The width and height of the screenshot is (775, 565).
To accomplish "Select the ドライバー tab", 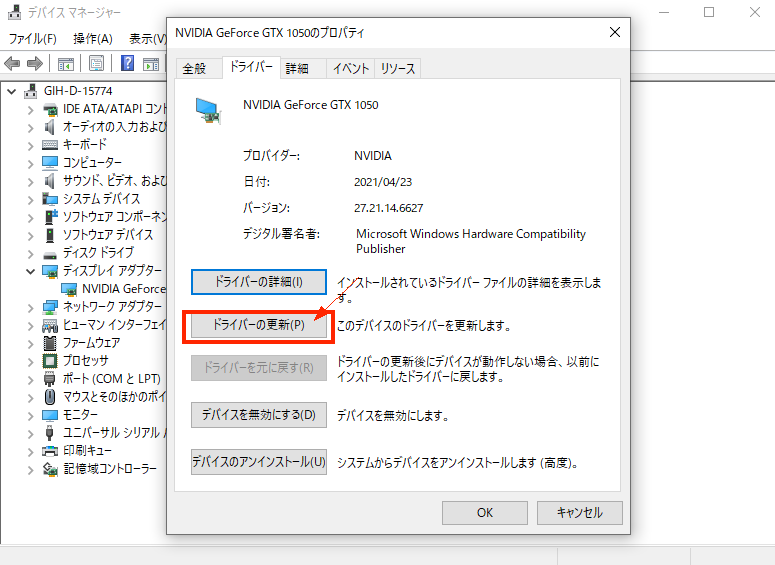I will point(251,67).
